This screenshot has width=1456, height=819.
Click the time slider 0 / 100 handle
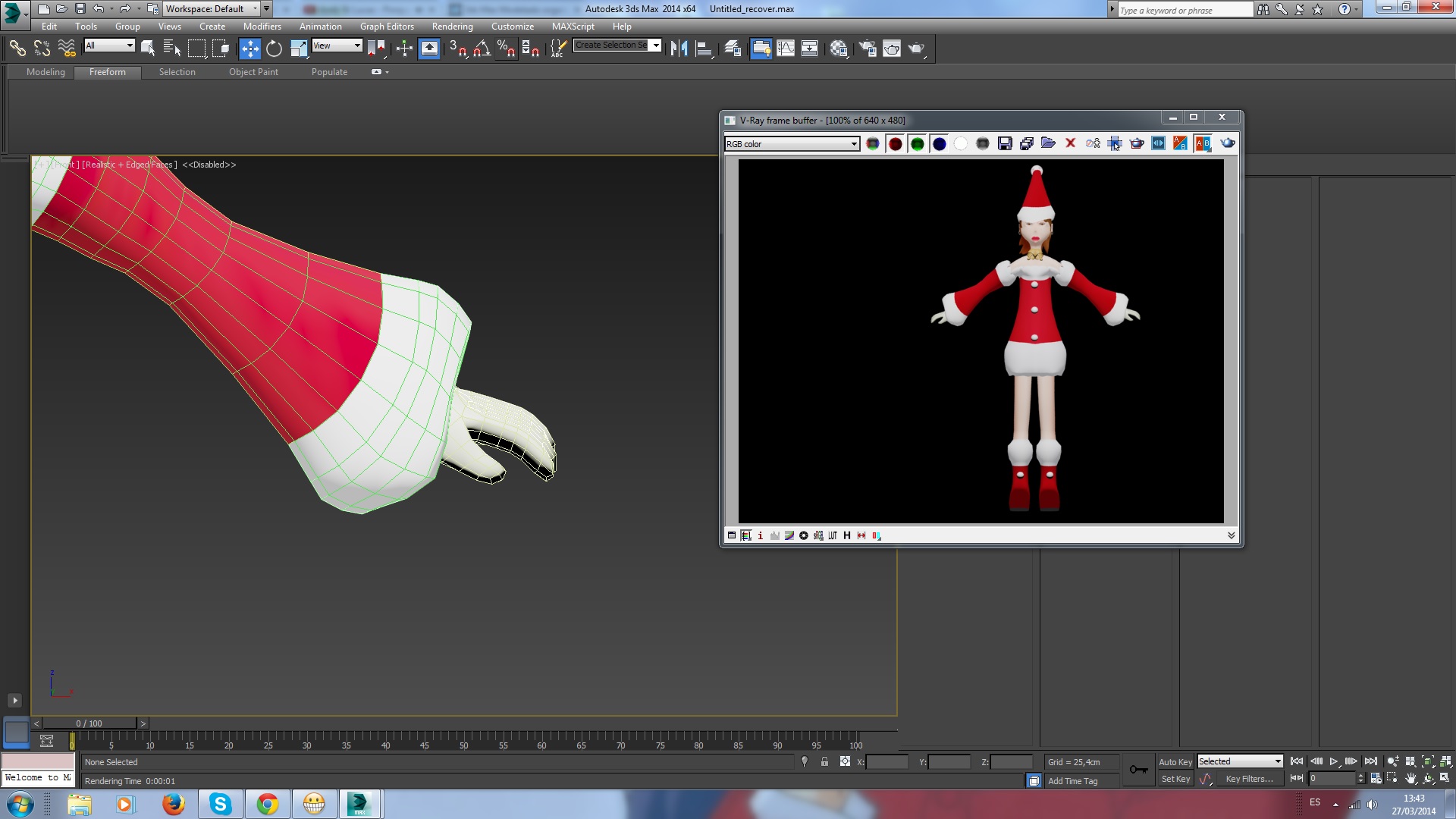pyautogui.click(x=89, y=723)
